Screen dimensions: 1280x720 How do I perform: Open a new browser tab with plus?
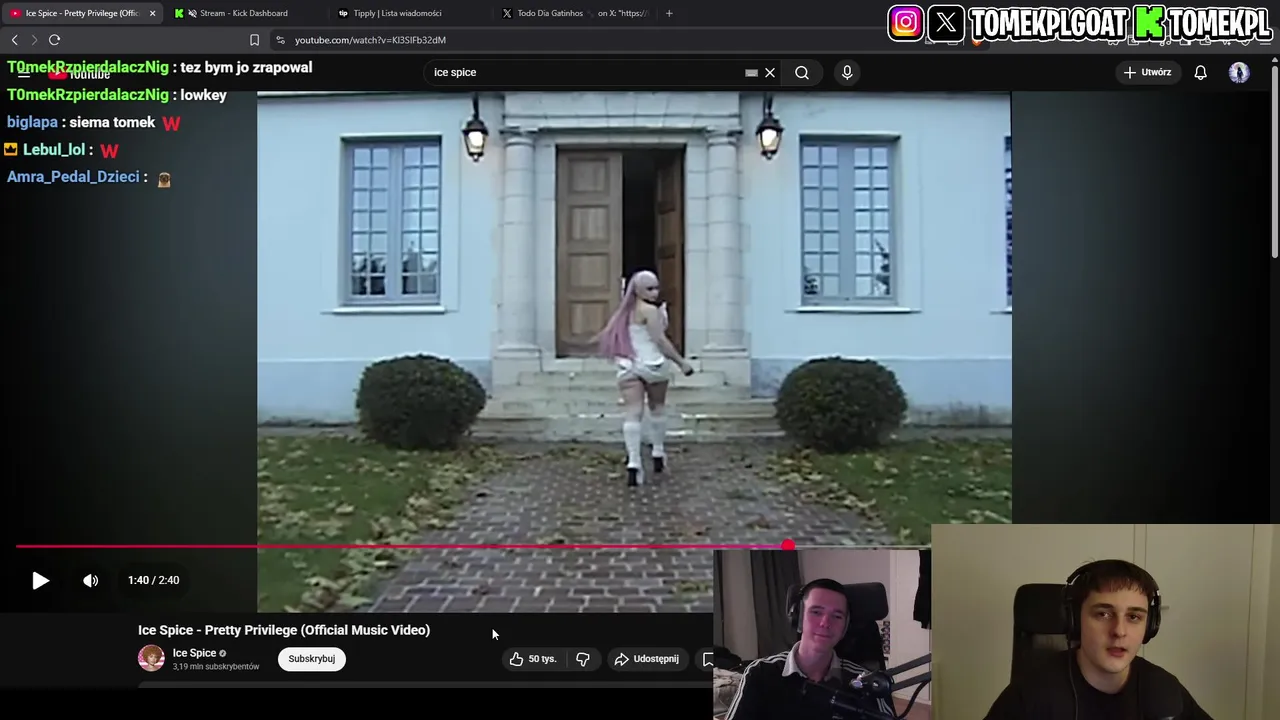point(669,13)
